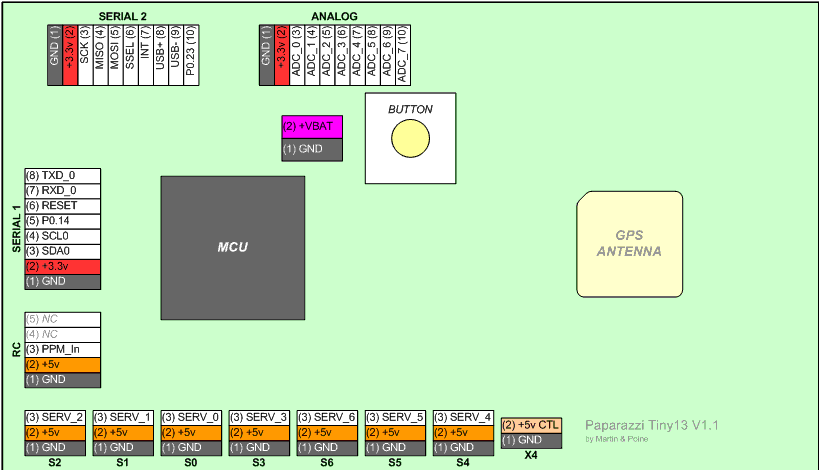819x470 pixels.
Task: Select the SERIAL 2 connector heading
Action: point(123,16)
